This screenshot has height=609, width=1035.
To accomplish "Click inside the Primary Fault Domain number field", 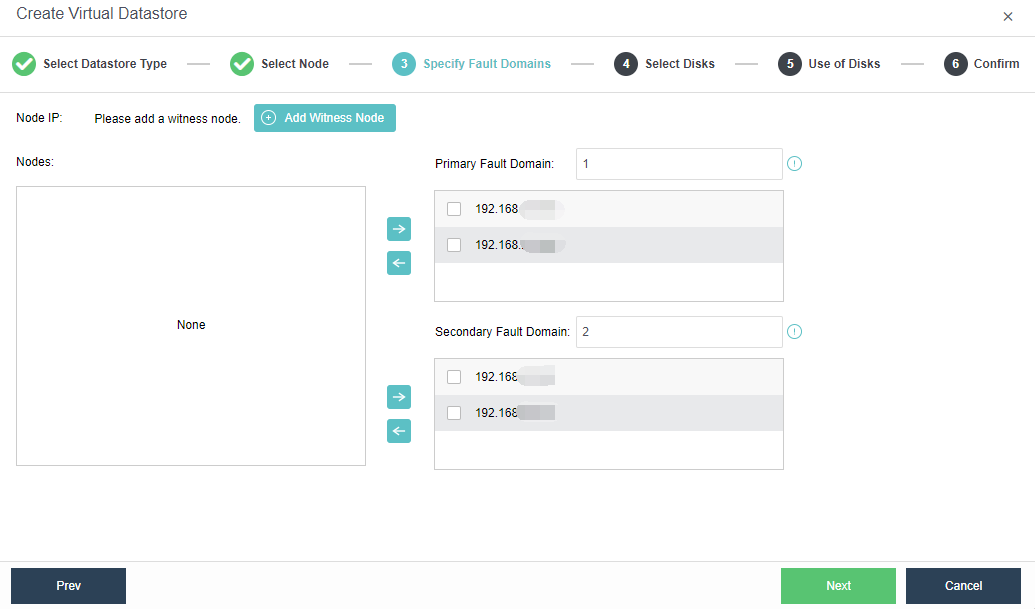I will point(678,163).
